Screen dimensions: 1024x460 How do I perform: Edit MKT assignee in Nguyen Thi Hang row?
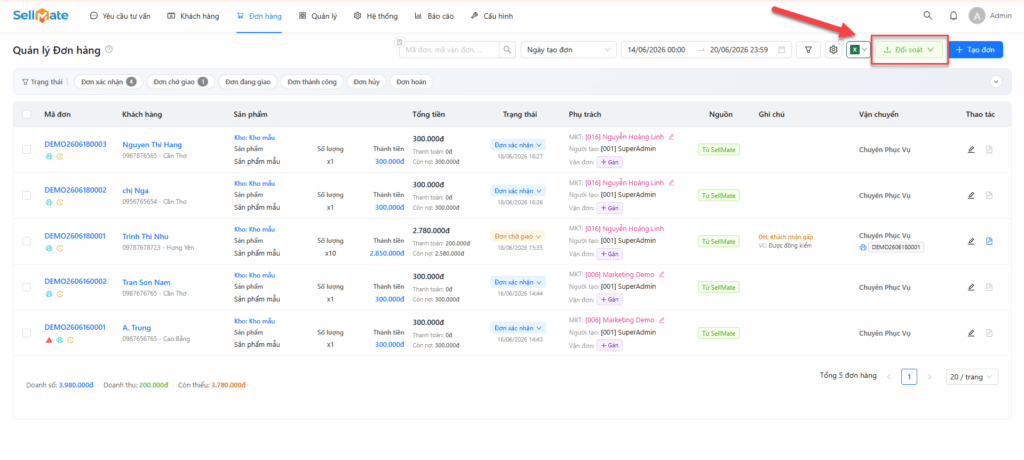(671, 137)
